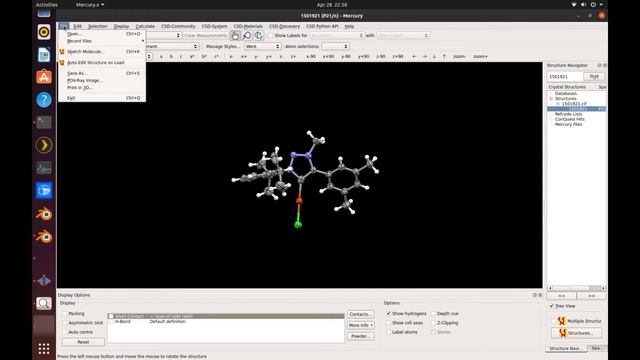Choose Exit from the File menu
640x360 pixels.
click(102, 98)
